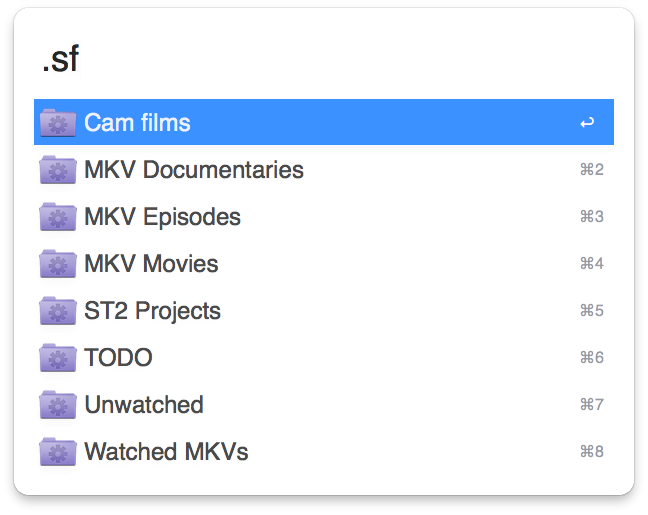Click the ST2 Projects folder icon
Viewport: 648px width, 515px height.
coord(58,311)
